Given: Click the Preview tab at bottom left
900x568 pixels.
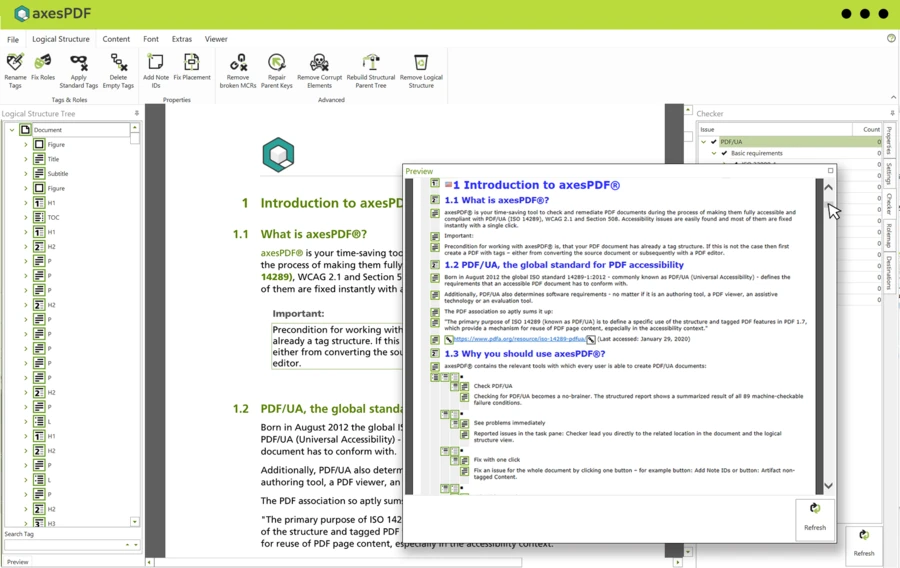Looking at the screenshot, I should 17,562.
